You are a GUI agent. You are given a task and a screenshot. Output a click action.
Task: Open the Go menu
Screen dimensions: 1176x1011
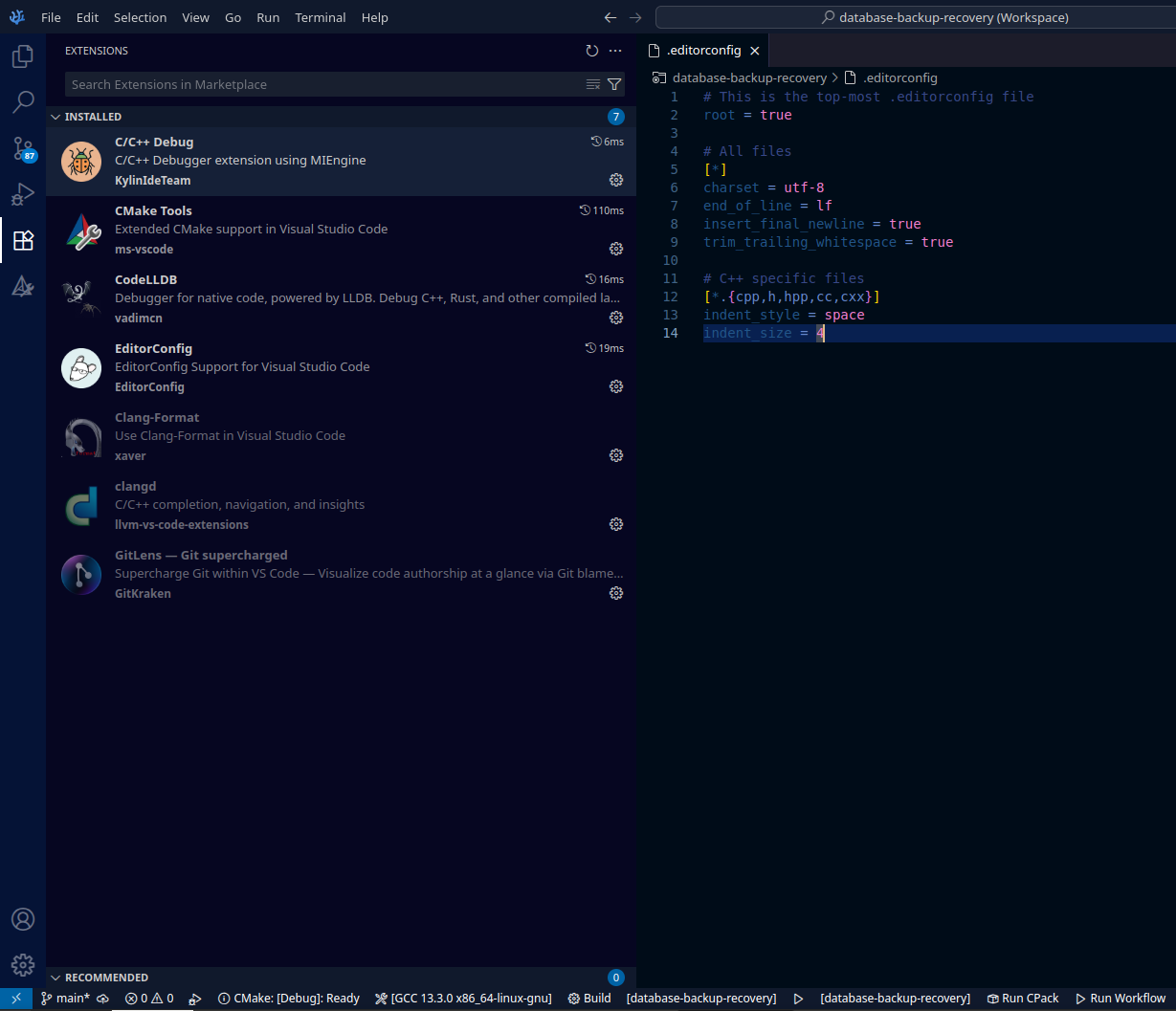[x=233, y=17]
